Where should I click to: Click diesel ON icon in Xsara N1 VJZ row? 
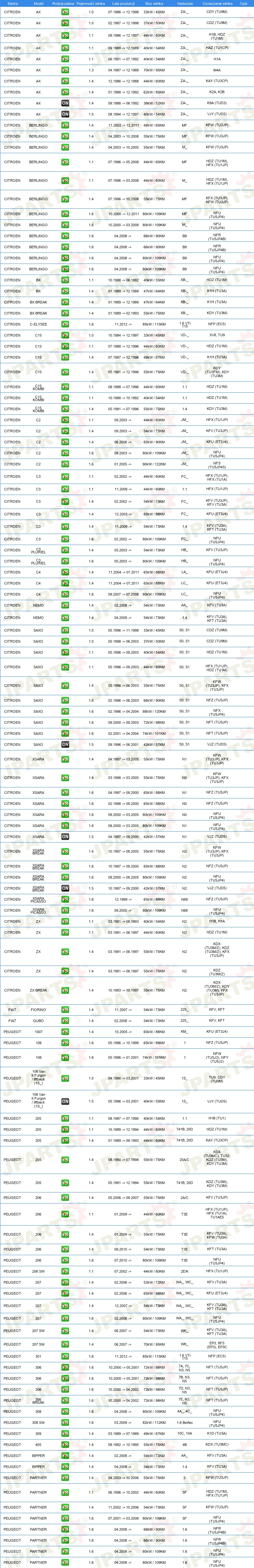(65, 837)
